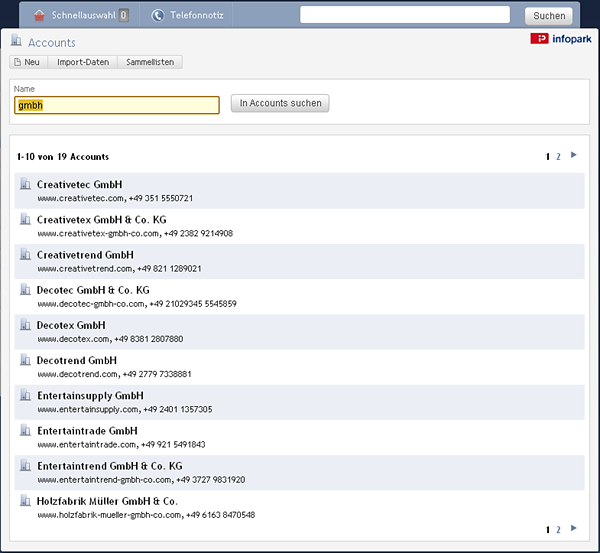Click www.creativetec.com, +49 351 5550721 text

coord(115,198)
